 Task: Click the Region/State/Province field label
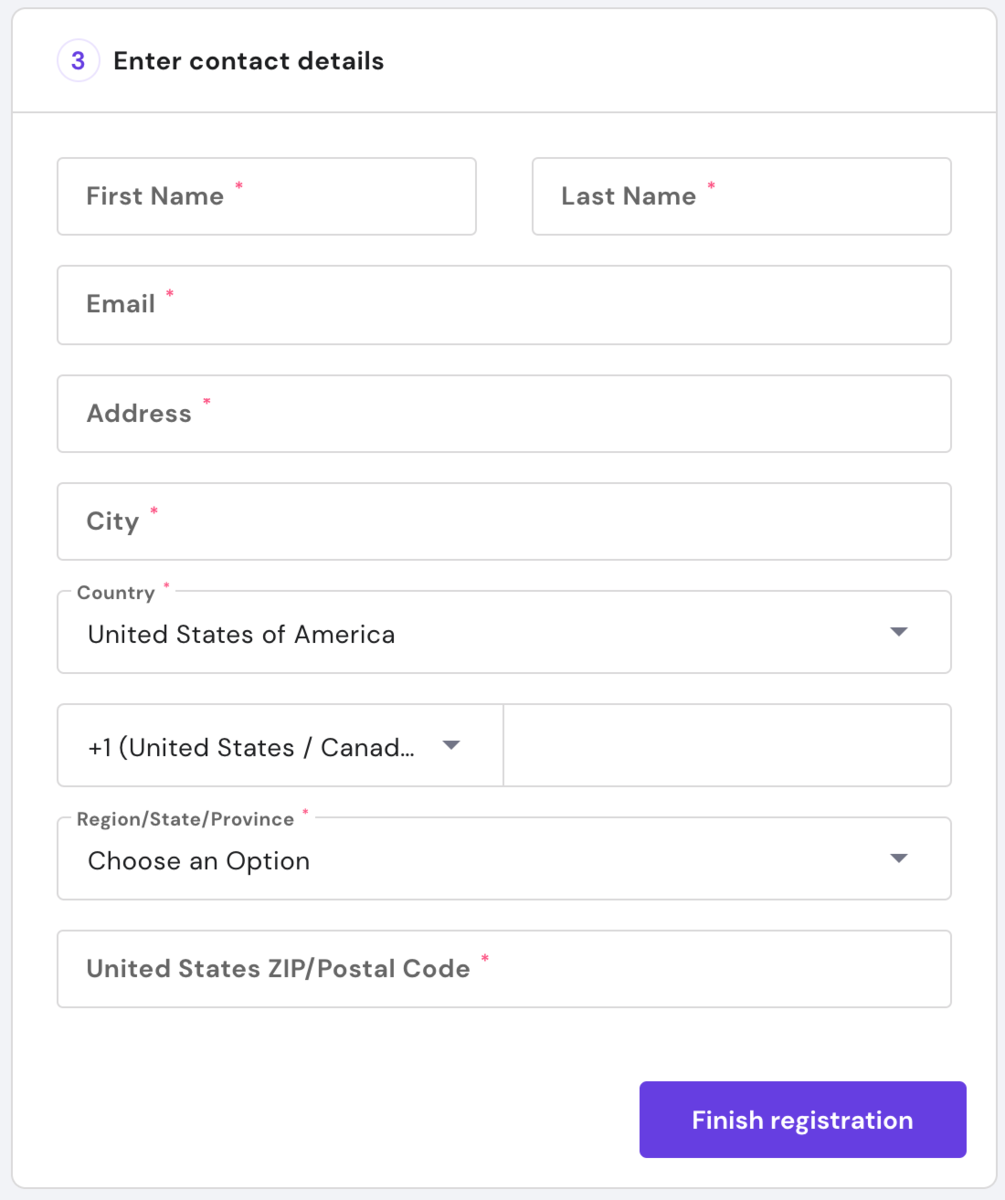(185, 820)
